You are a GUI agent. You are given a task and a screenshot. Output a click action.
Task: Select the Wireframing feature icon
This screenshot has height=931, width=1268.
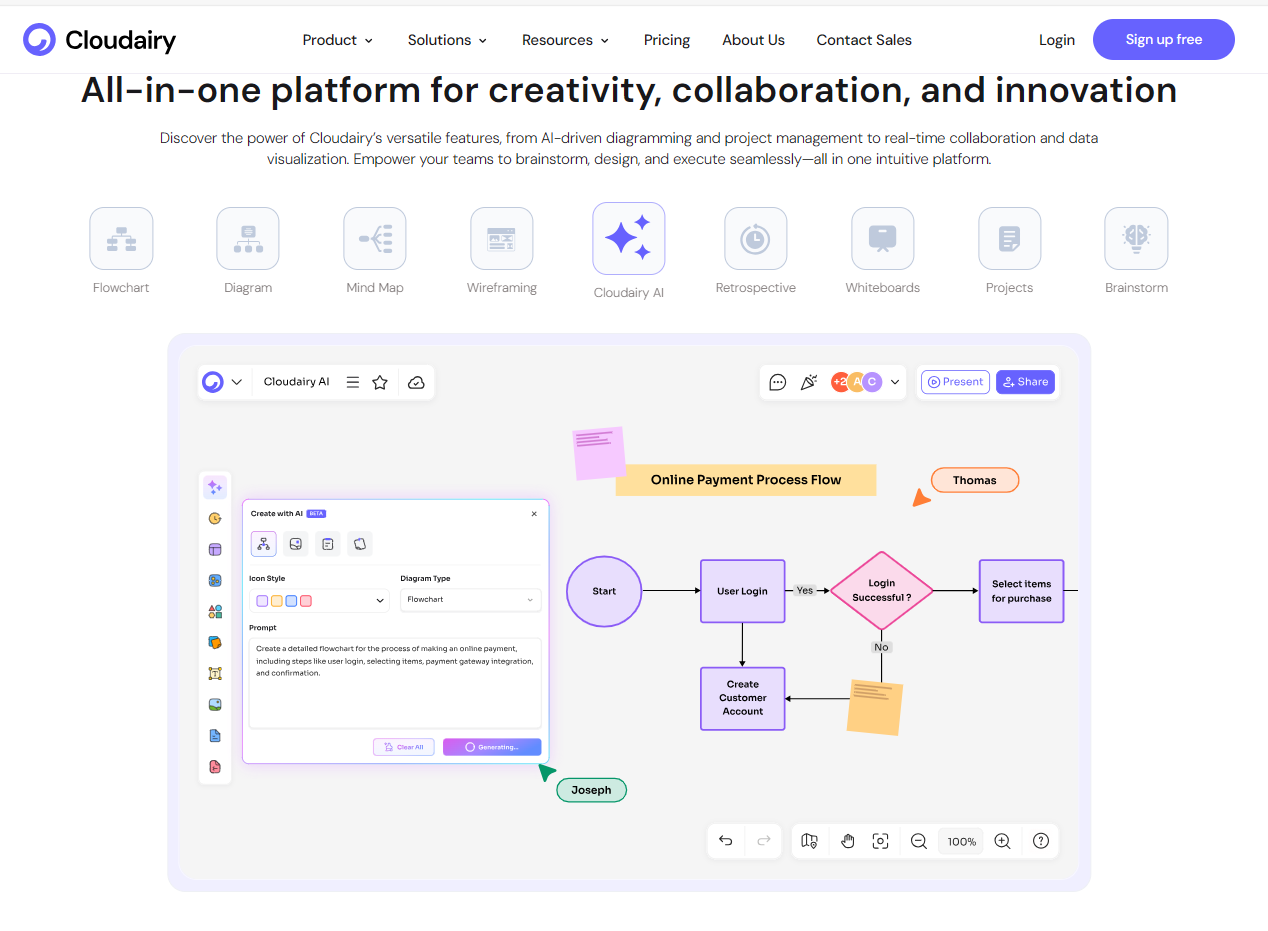tap(502, 238)
